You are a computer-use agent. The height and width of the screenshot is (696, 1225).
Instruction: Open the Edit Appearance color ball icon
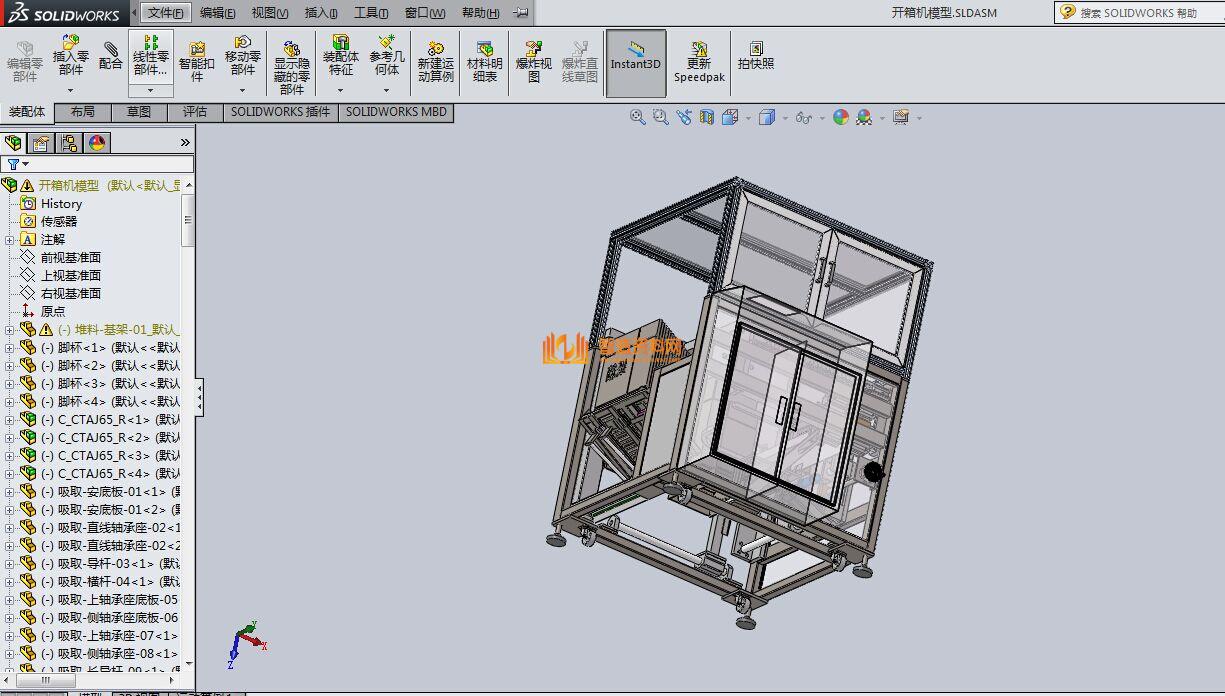pos(841,117)
